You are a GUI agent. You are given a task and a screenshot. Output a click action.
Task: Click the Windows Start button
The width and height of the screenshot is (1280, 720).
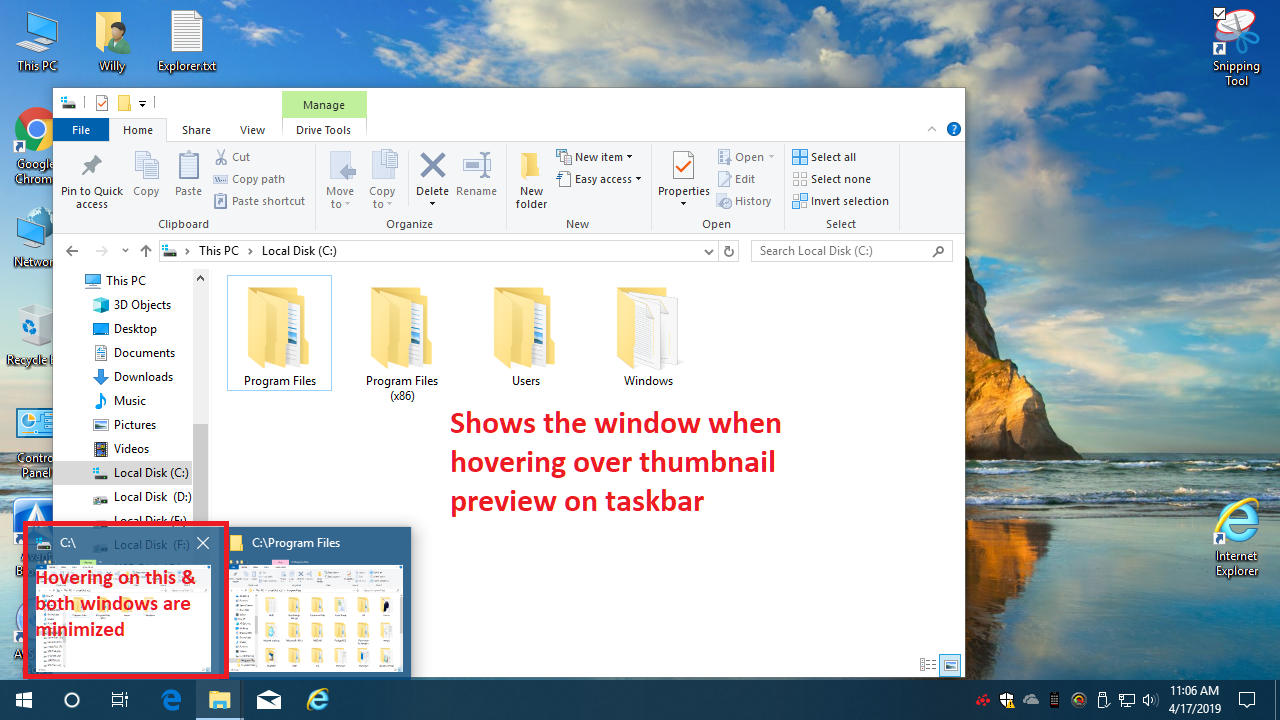tap(24, 700)
